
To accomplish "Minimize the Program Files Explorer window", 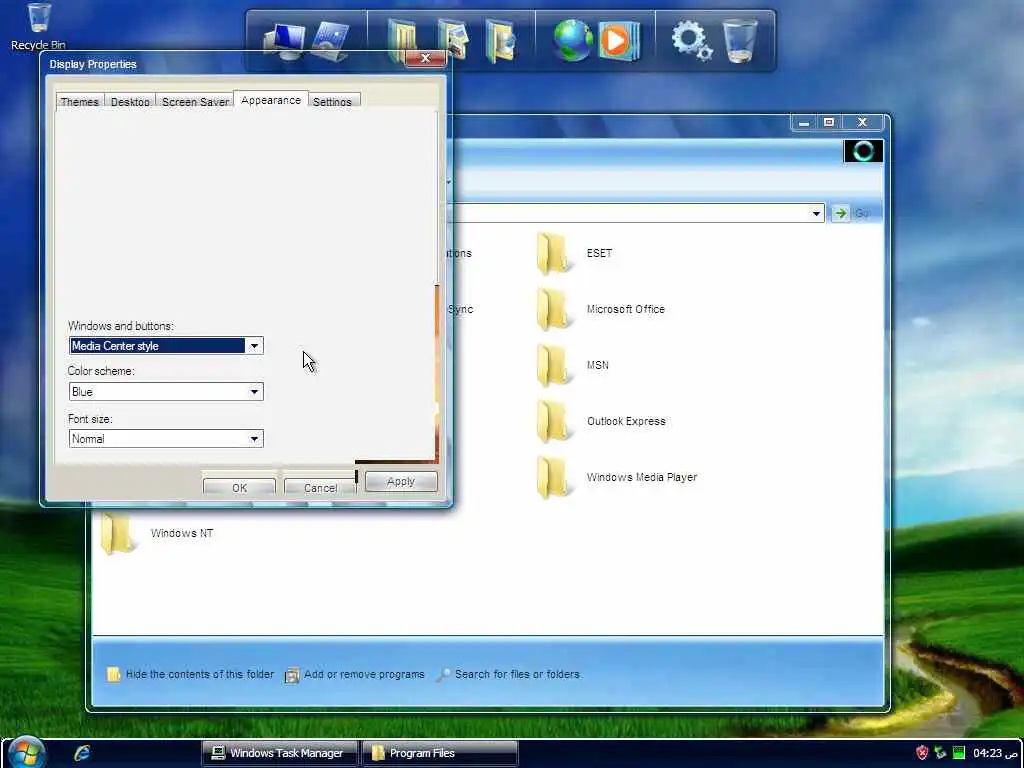I will (x=804, y=122).
